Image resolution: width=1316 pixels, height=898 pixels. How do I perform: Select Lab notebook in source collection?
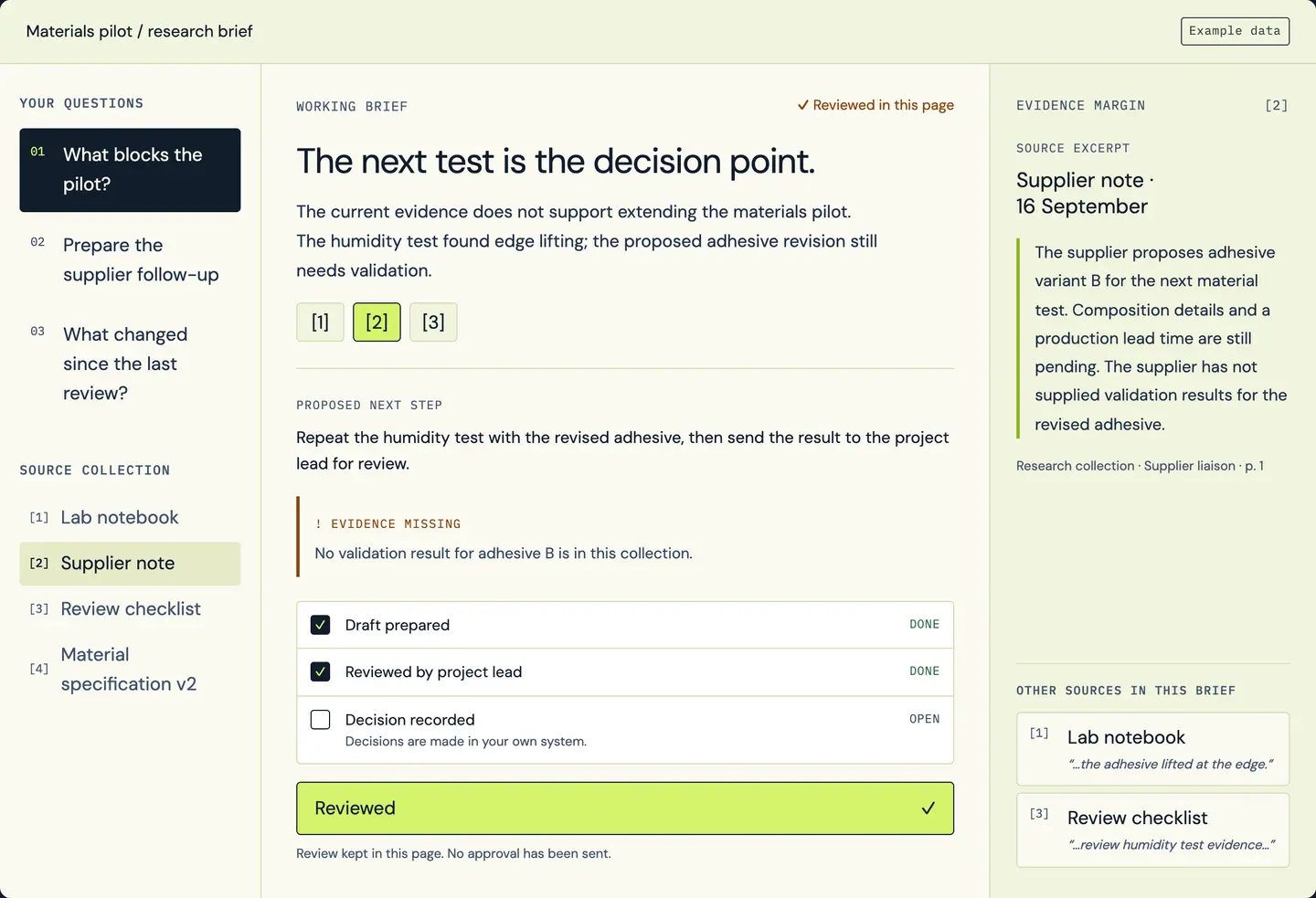pyautogui.click(x=130, y=517)
